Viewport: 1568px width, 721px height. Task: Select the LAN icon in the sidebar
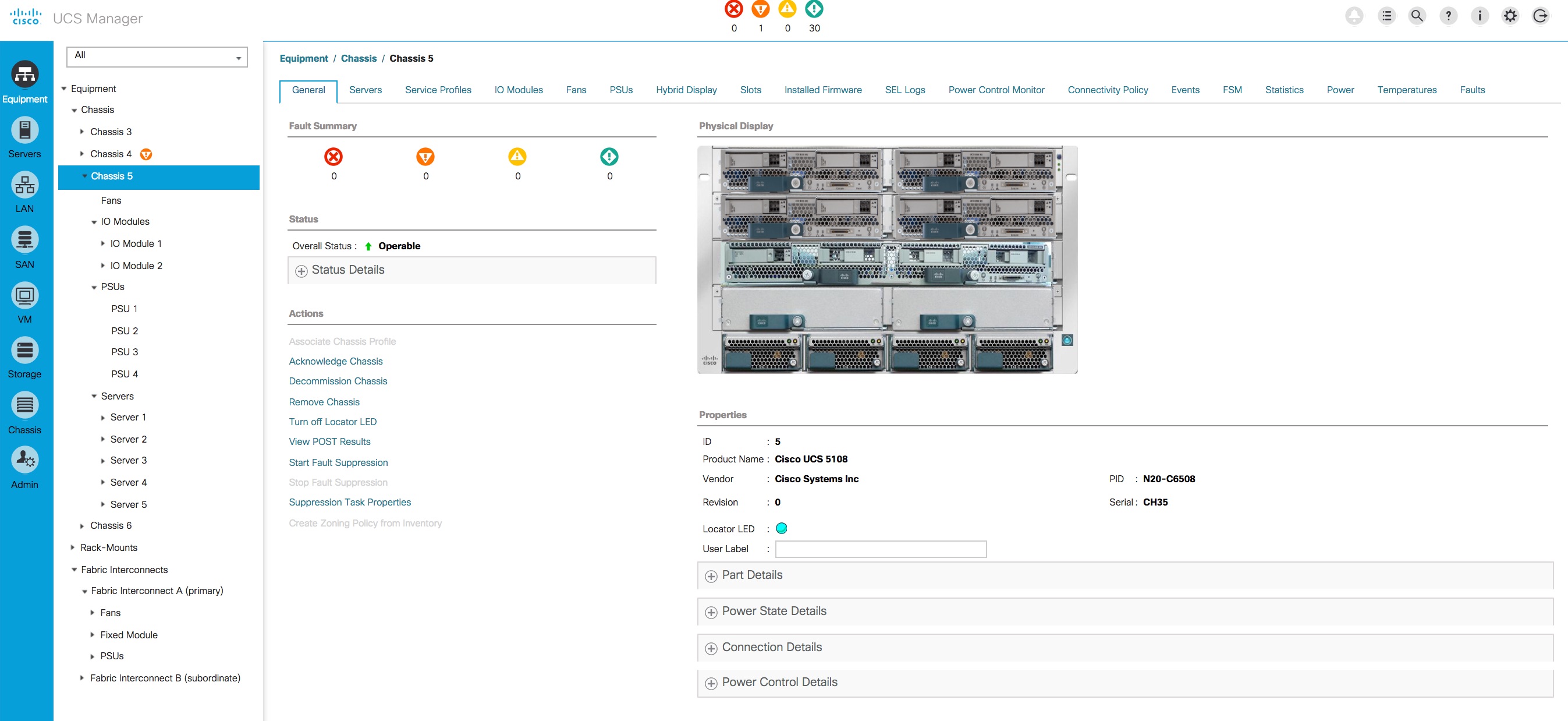[x=25, y=190]
